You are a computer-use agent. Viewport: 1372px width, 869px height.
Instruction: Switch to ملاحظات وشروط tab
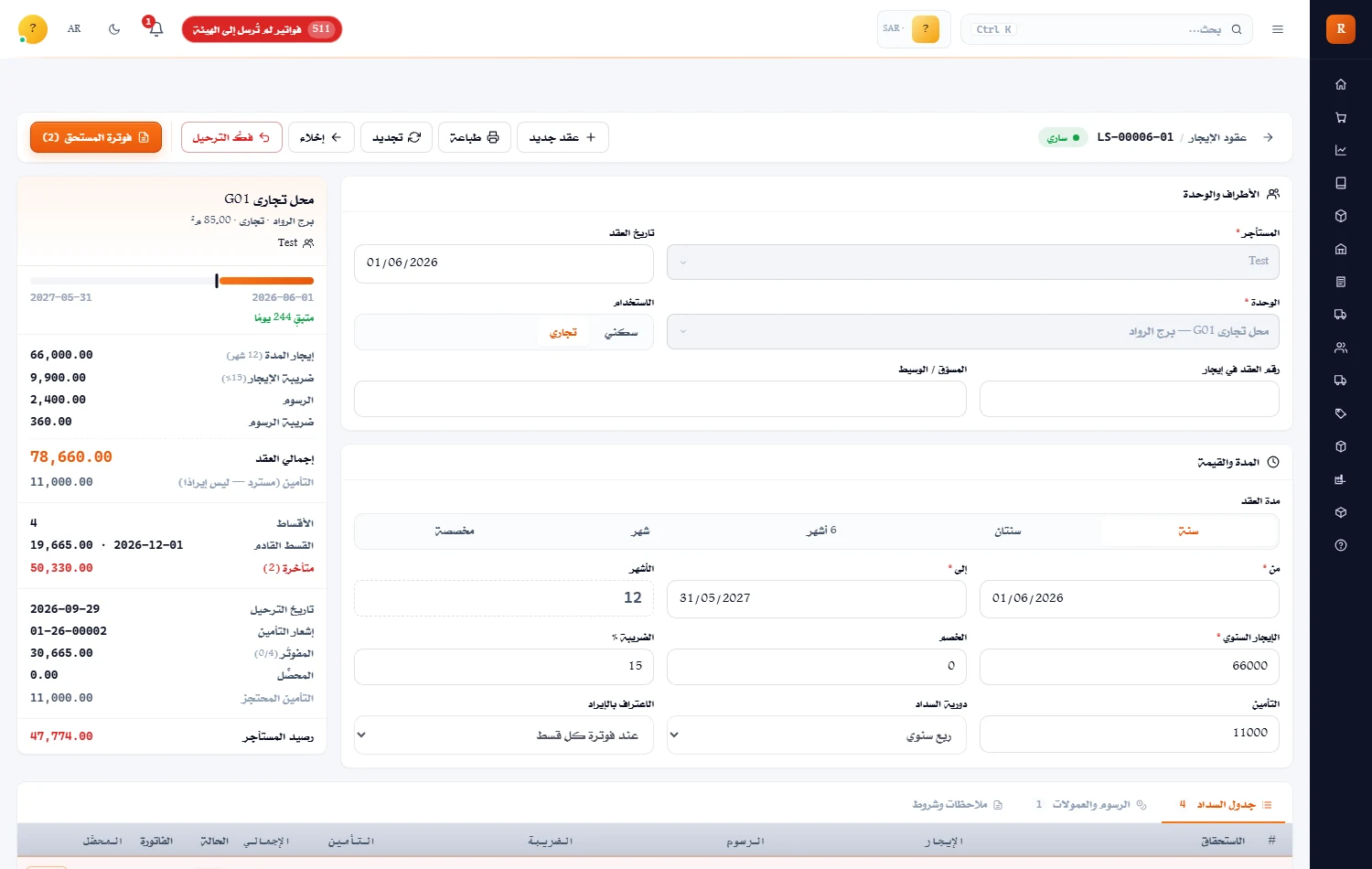tap(957, 805)
